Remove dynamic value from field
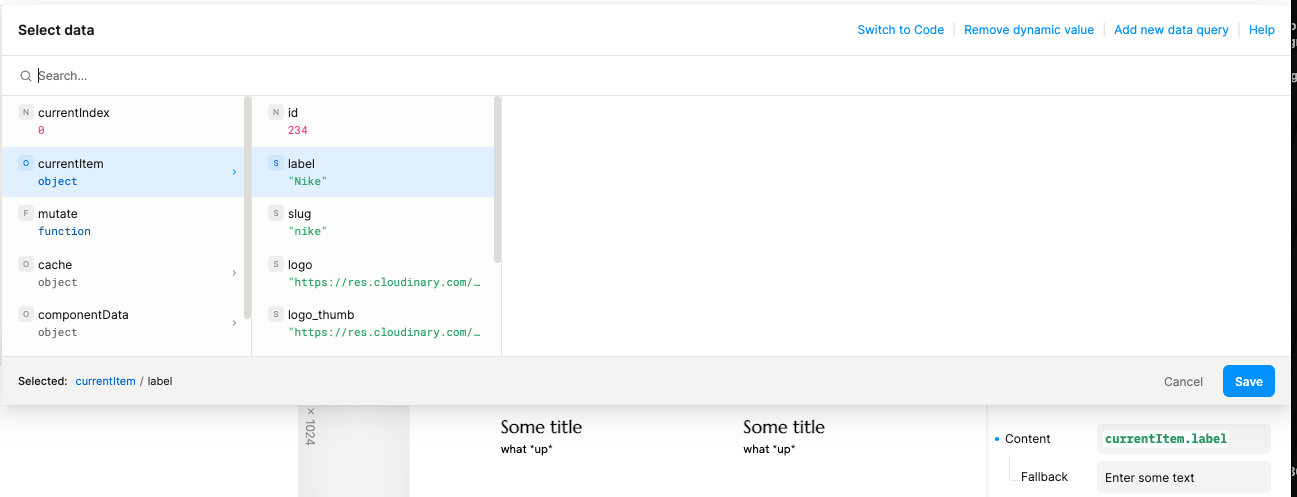This screenshot has width=1297, height=497. click(1028, 30)
